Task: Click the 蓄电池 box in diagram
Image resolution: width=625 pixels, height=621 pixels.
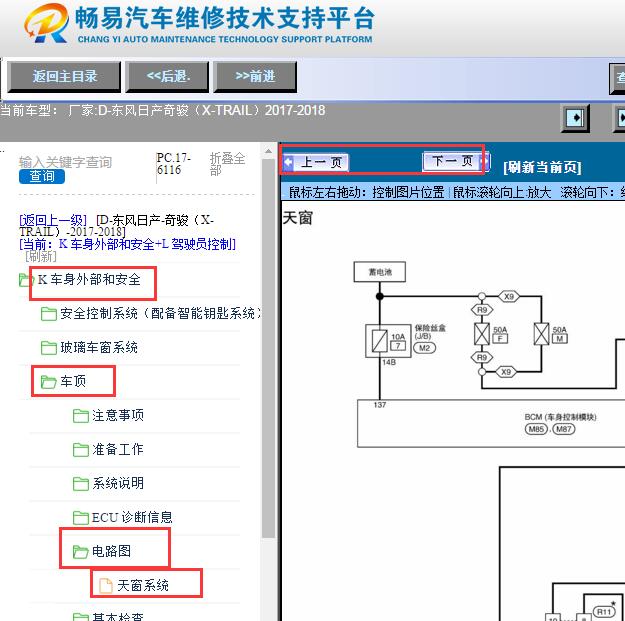Action: coord(380,272)
